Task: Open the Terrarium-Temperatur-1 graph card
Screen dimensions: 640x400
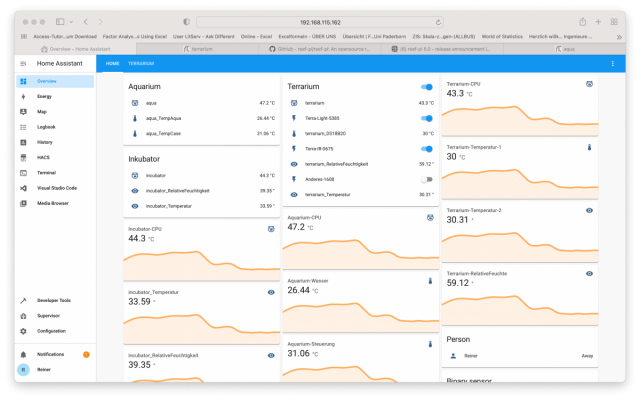Action: (x=520, y=170)
